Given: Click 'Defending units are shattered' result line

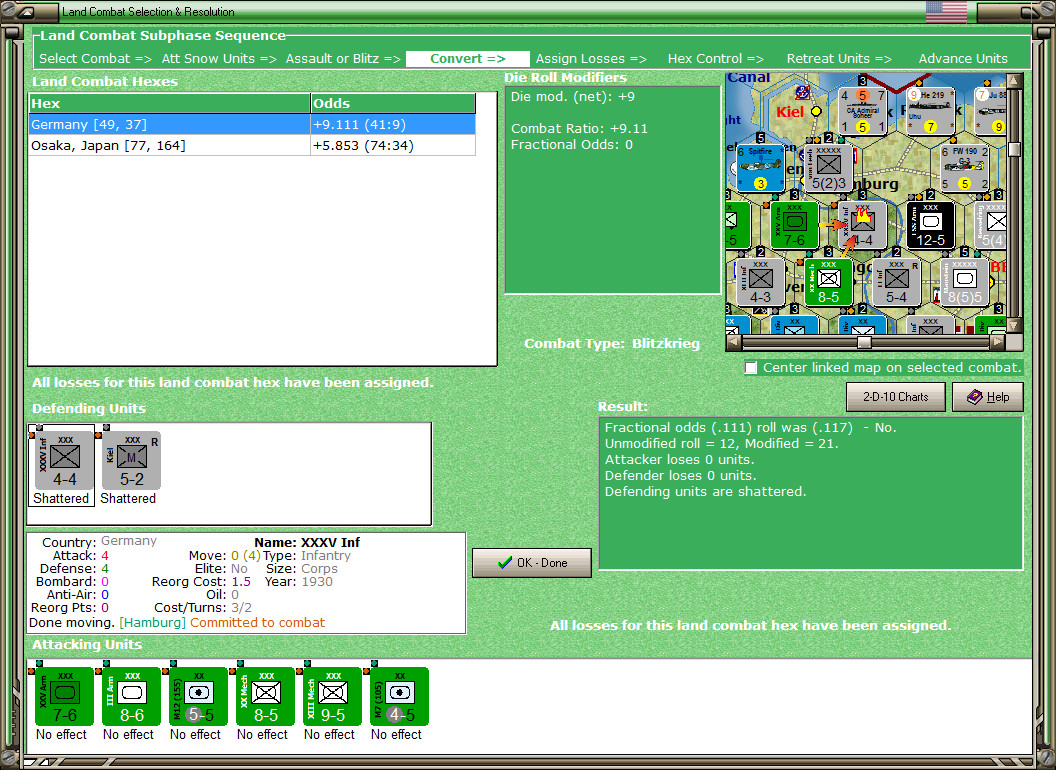Looking at the screenshot, I should pos(705,492).
